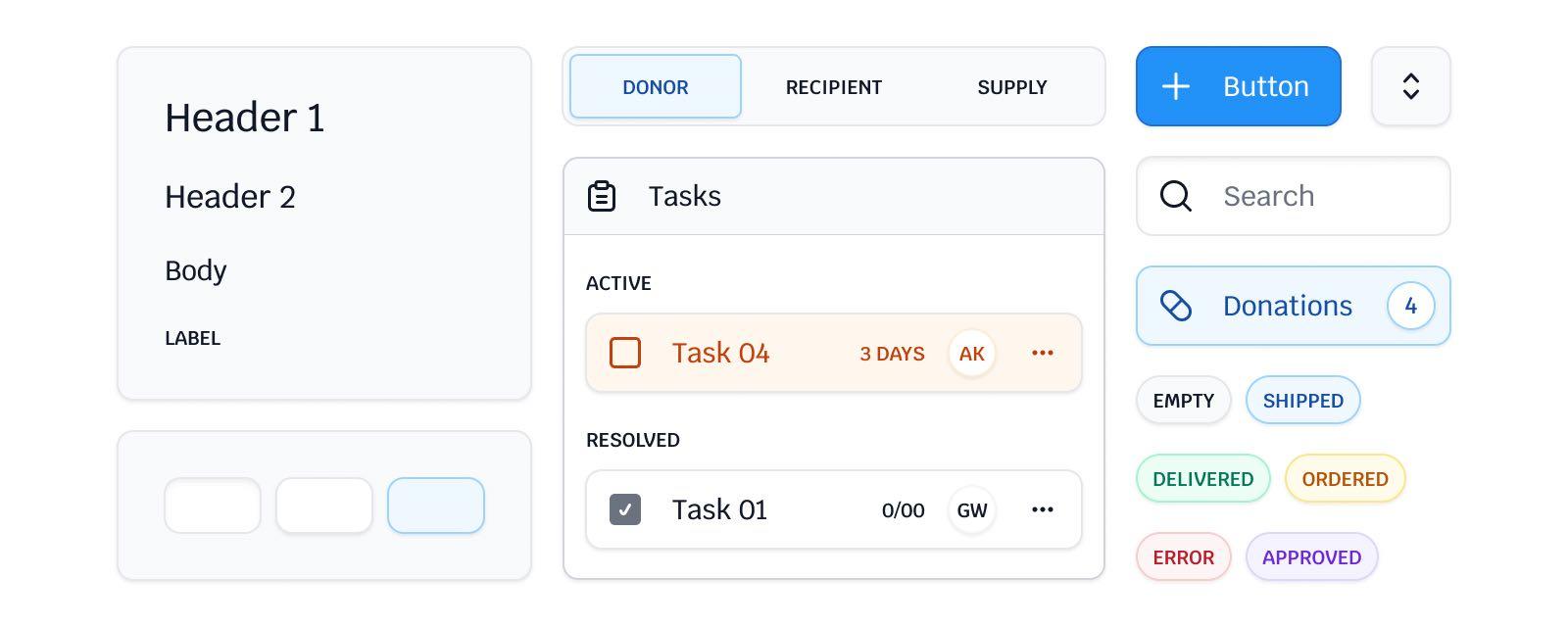Screen dimensions: 1568x627
Task: Click the Donations pill icon
Action: click(x=1175, y=306)
